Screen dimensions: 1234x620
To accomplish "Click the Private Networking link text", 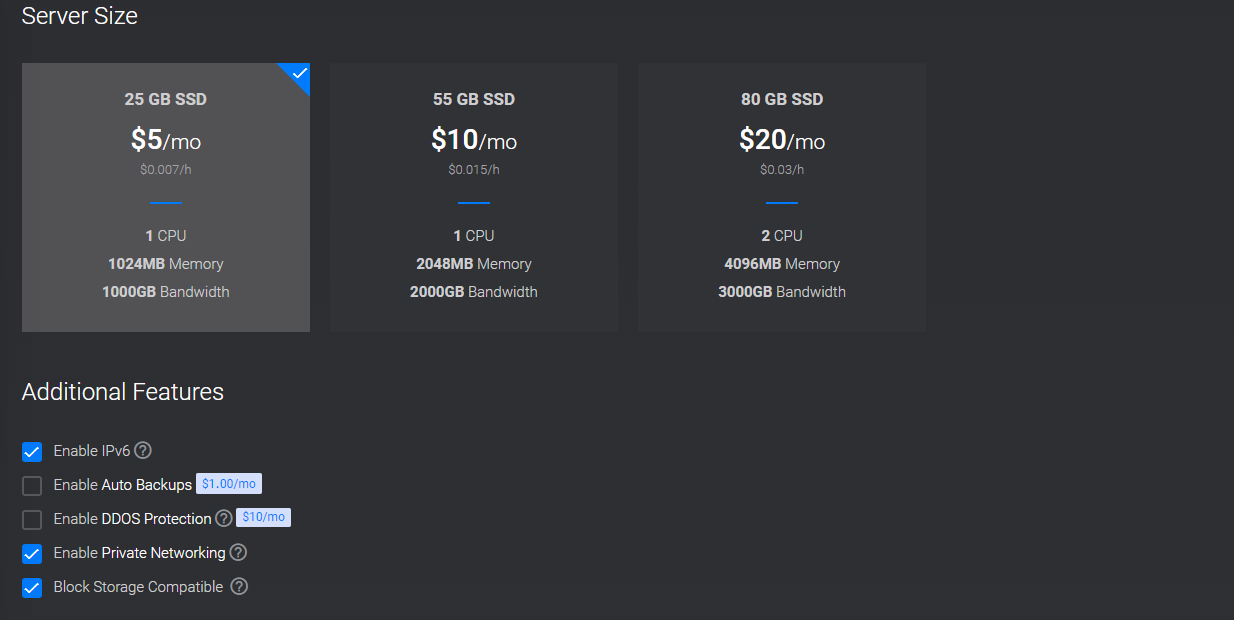I will click(x=164, y=553).
